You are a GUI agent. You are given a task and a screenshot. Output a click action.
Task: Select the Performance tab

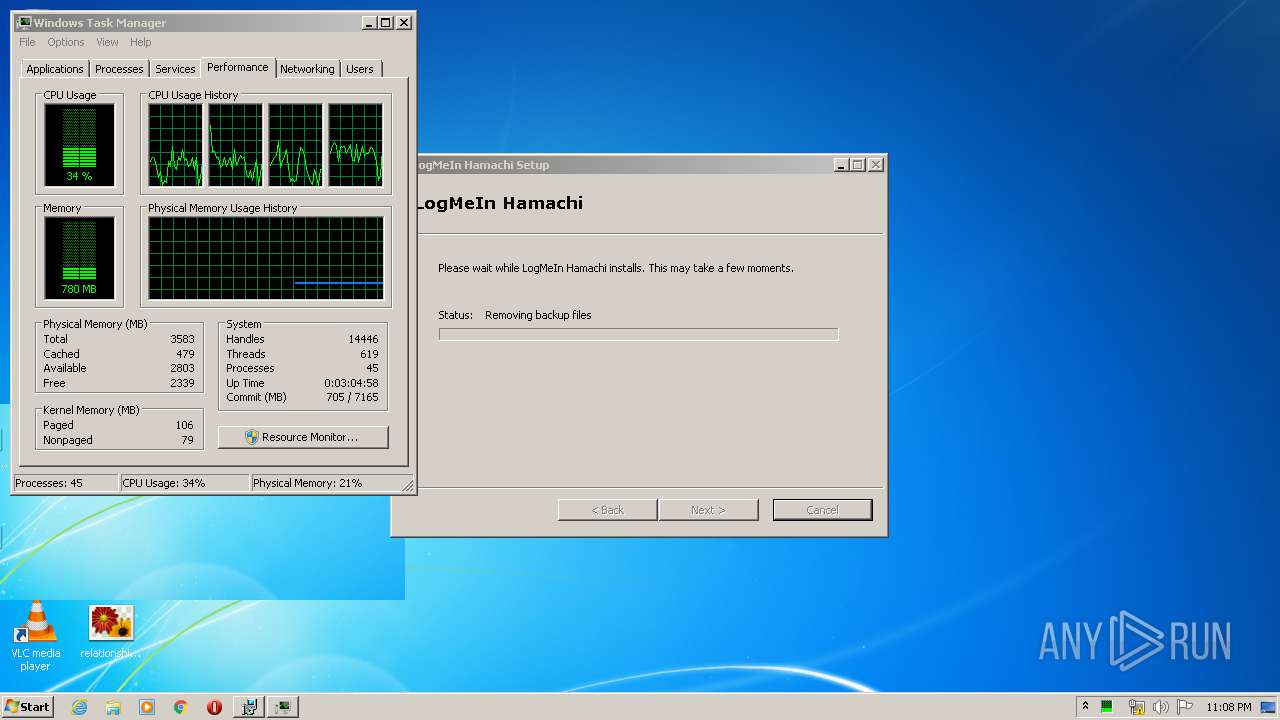(238, 67)
